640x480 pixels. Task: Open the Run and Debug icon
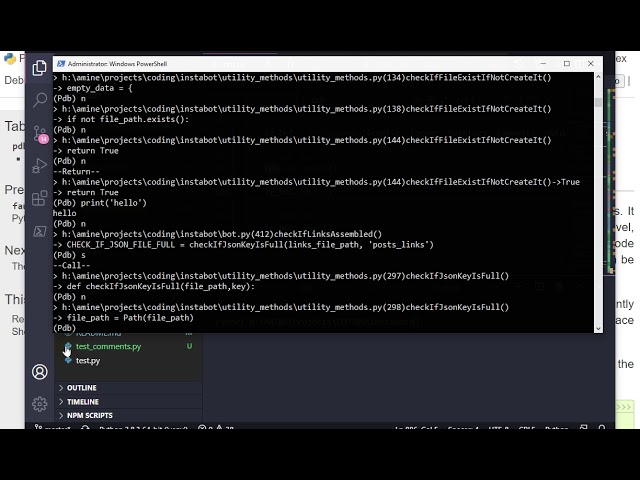pyautogui.click(x=39, y=166)
